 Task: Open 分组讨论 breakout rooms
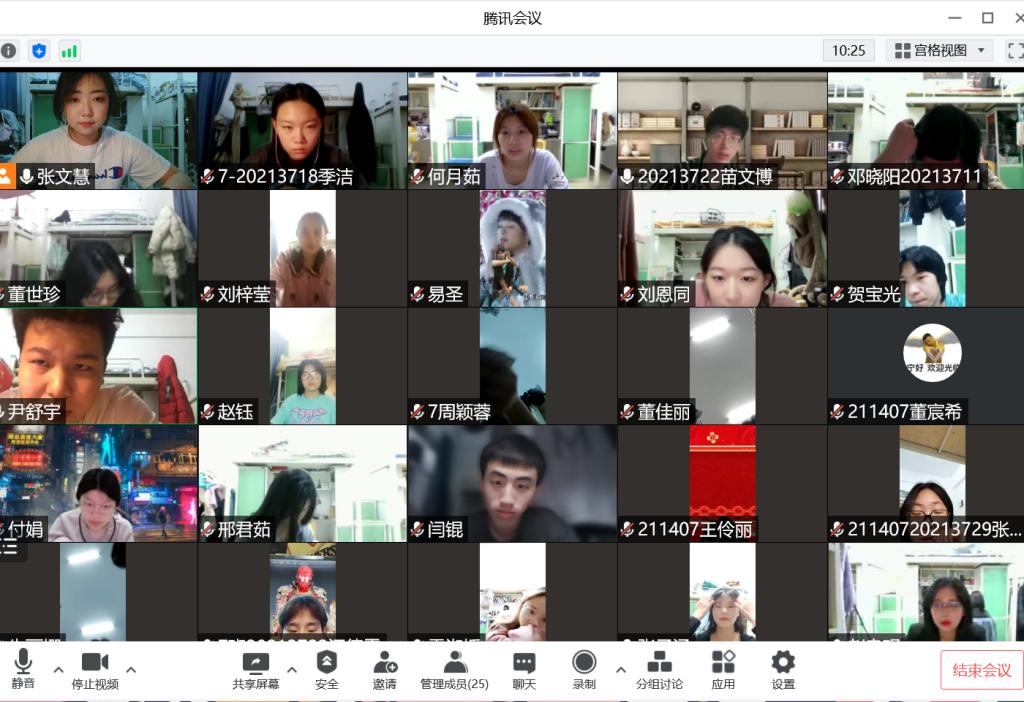659,669
